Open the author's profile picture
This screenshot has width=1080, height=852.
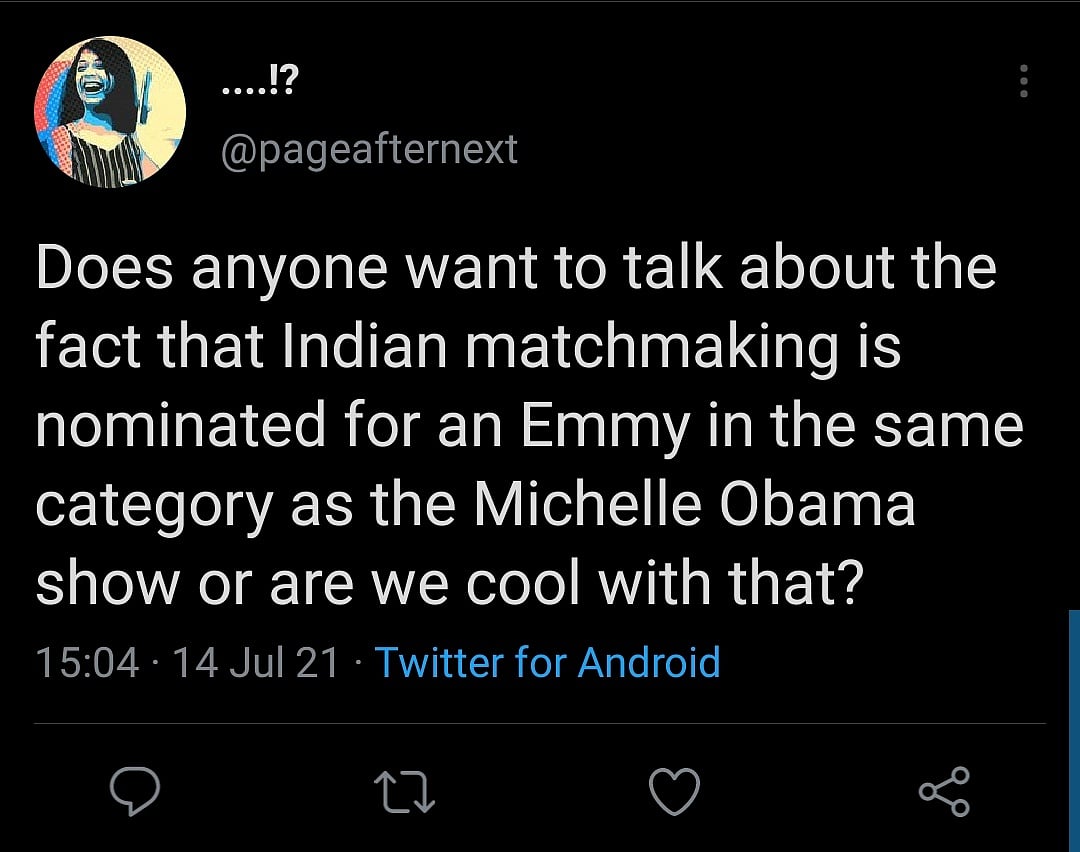point(110,112)
